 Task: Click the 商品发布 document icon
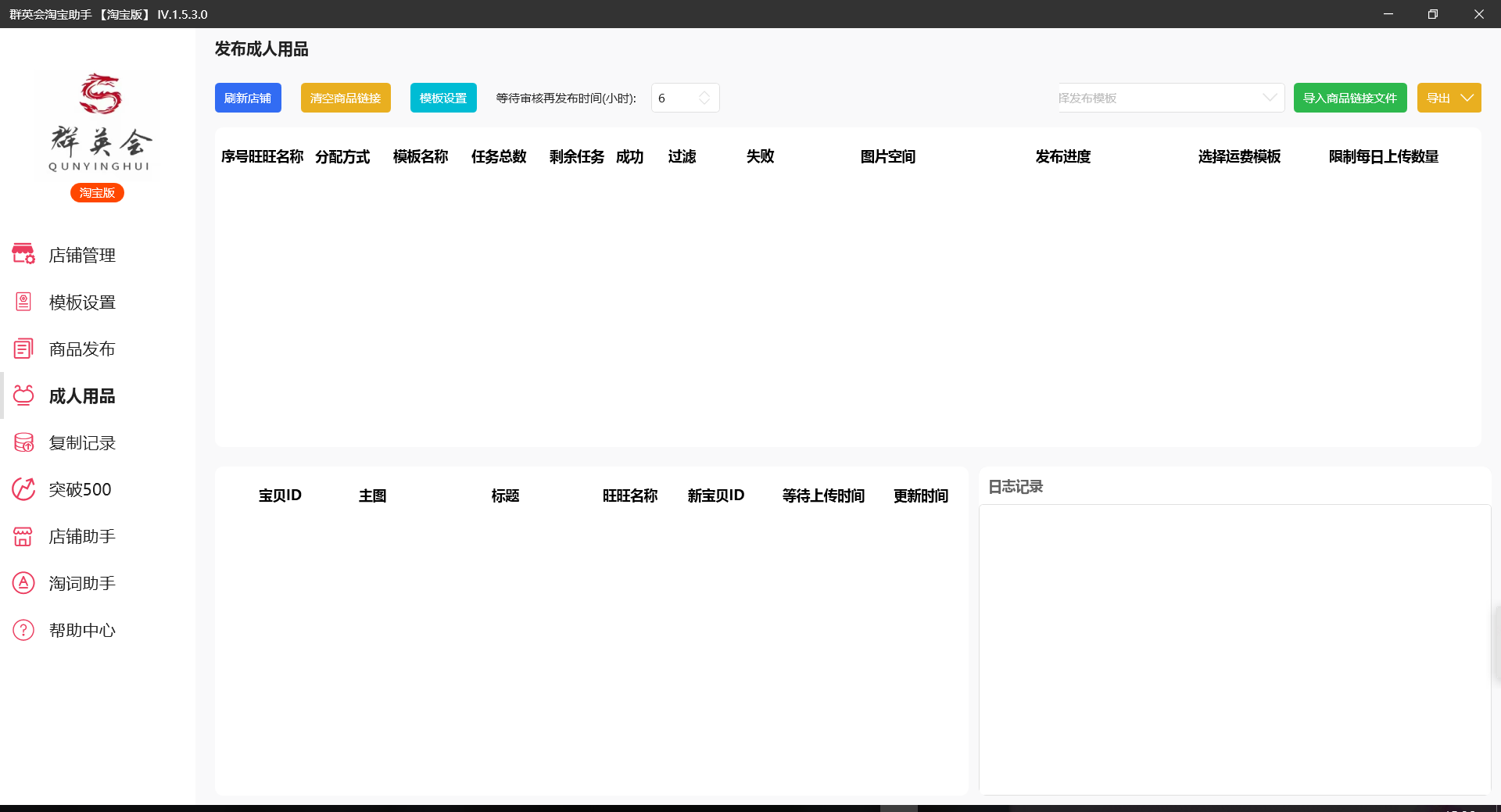tap(23, 349)
